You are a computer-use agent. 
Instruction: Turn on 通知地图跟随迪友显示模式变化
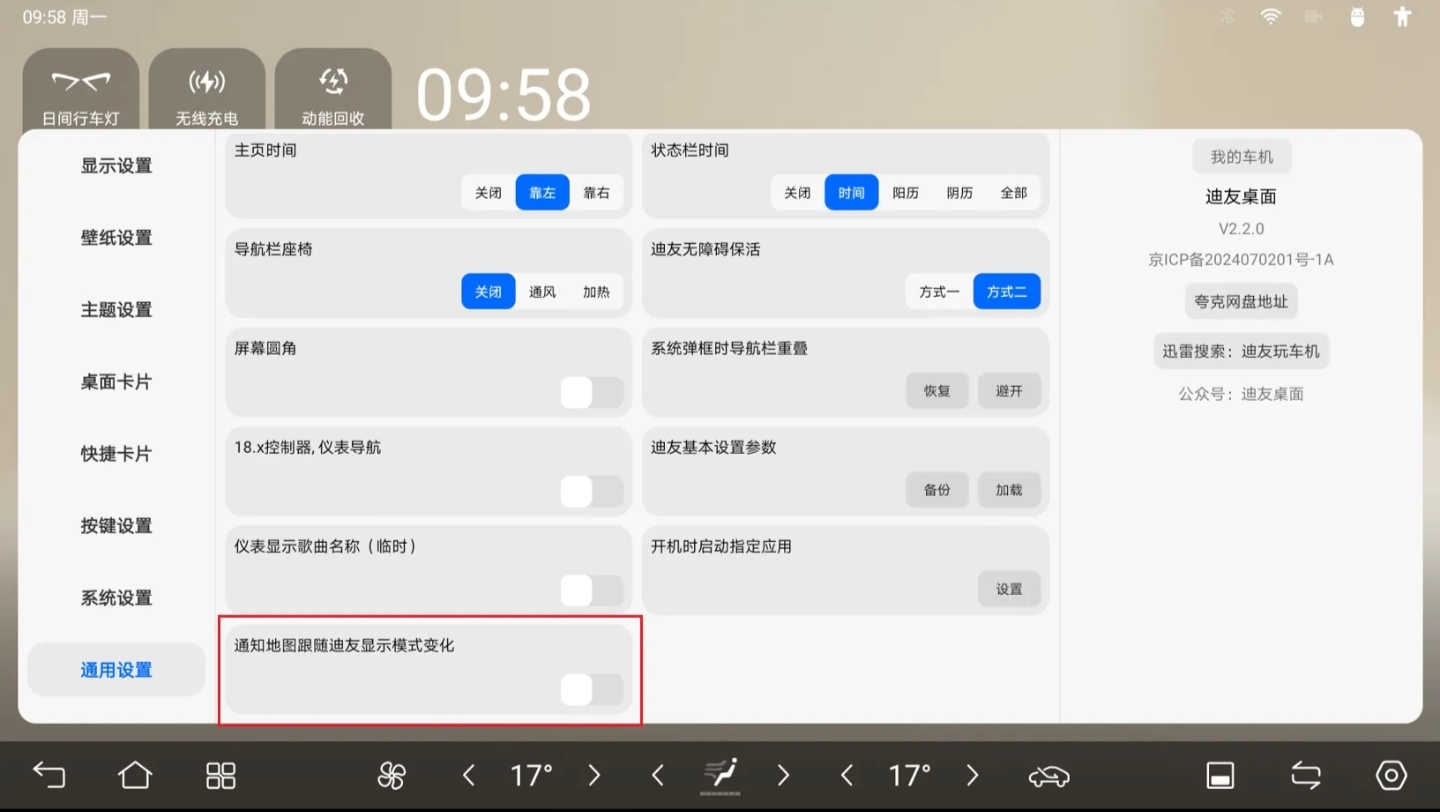click(x=590, y=689)
